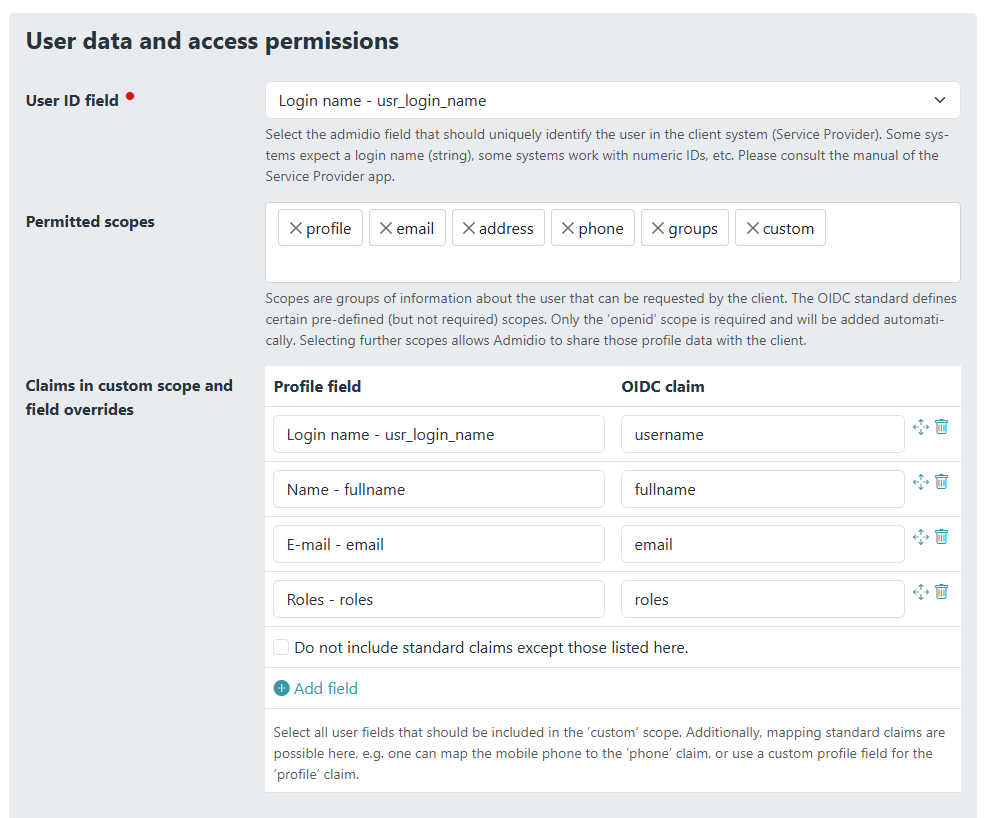Open the 'Login name - usr_login_name' profile field selector

pos(438,435)
